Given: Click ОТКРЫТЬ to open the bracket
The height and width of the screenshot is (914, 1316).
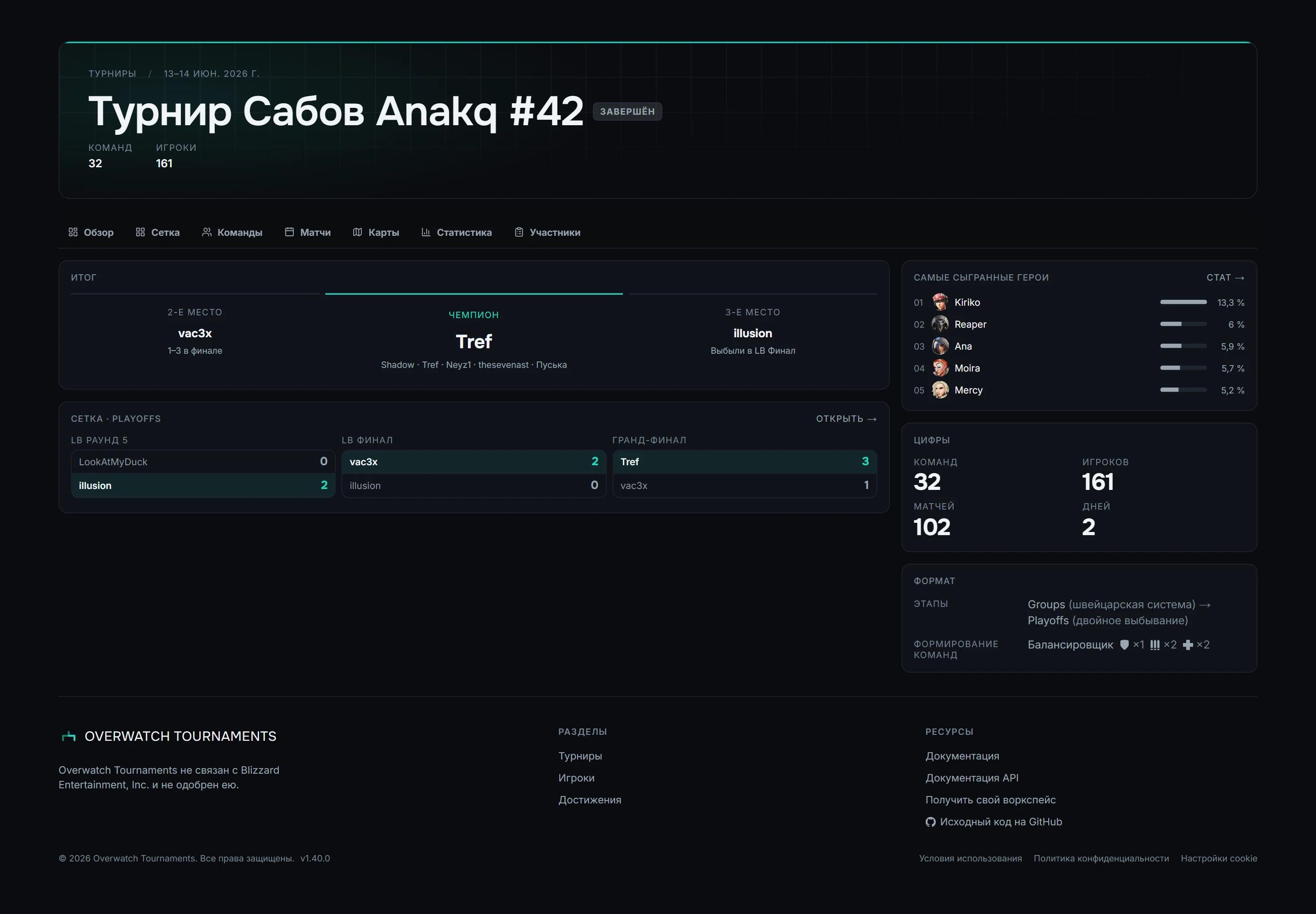Looking at the screenshot, I should click(x=846, y=419).
